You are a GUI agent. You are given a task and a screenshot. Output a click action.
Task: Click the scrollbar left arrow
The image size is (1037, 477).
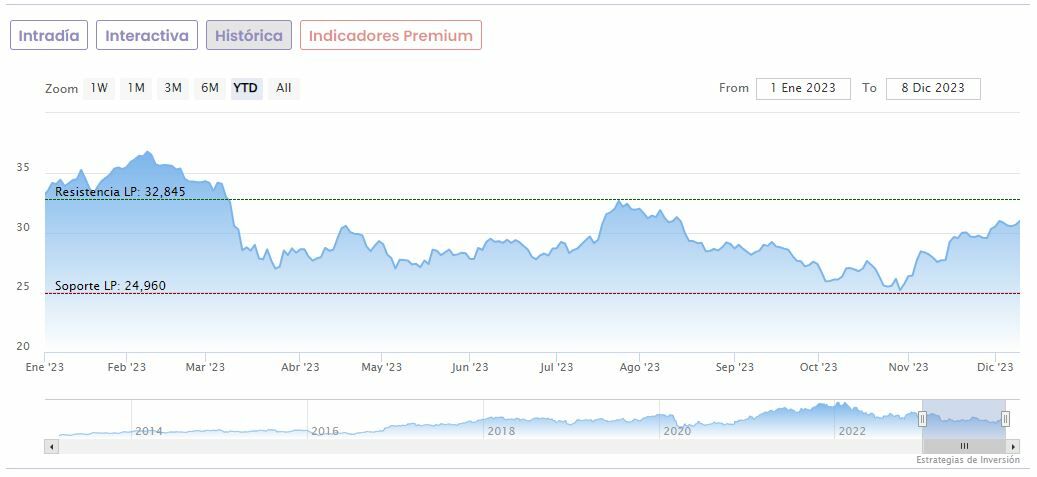pyautogui.click(x=51, y=446)
